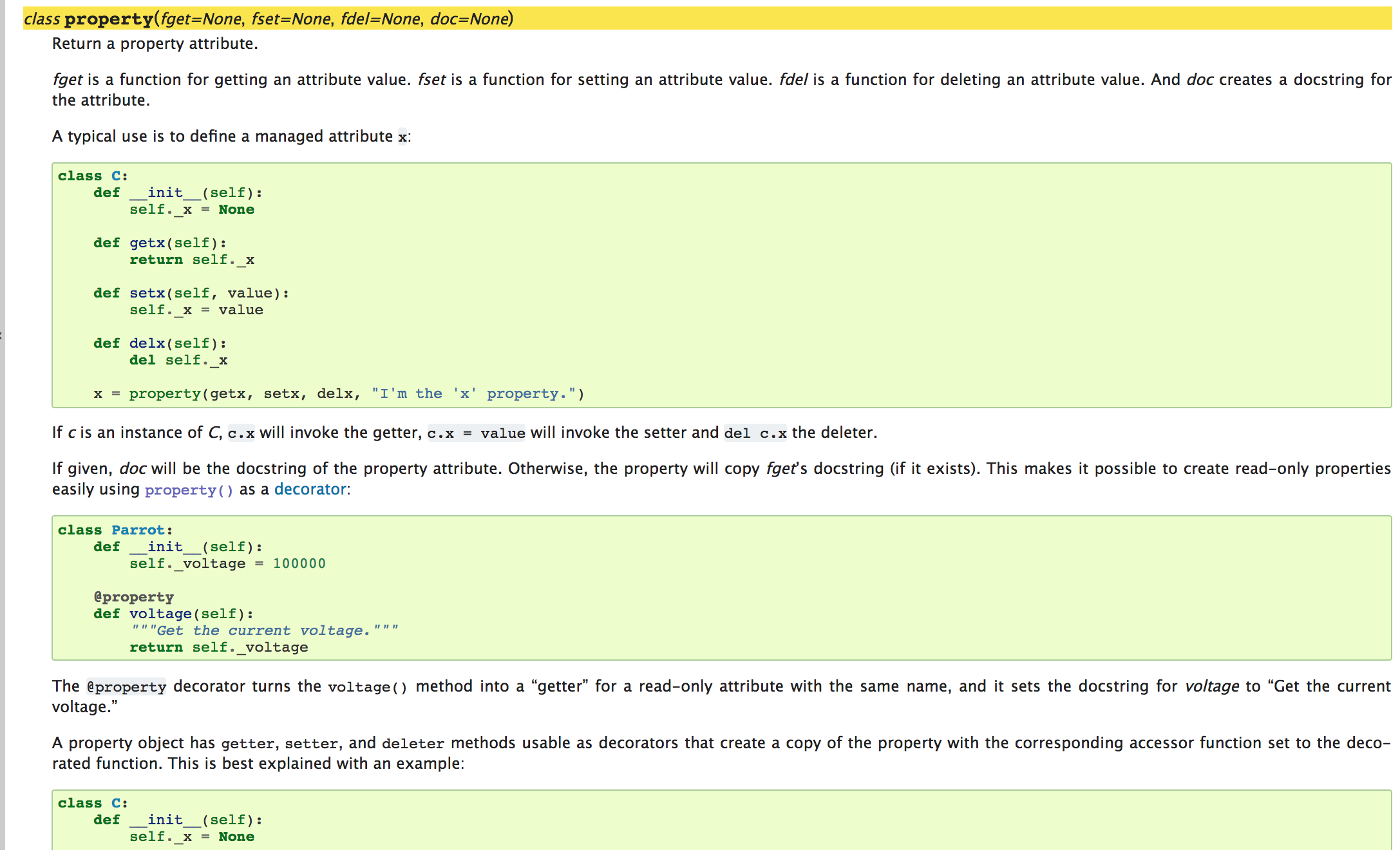Click the 100000 voltage number in code
This screenshot has height=850, width=1400.
(x=299, y=563)
